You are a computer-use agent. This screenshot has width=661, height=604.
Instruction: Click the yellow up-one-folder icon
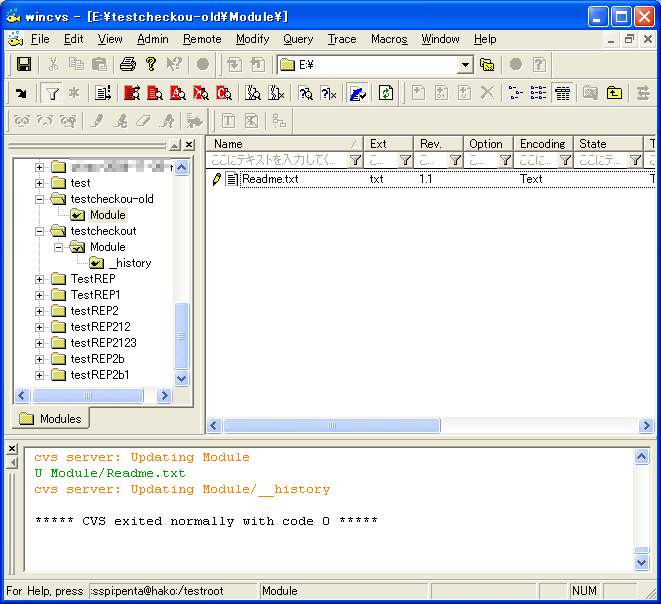pyautogui.click(x=614, y=93)
